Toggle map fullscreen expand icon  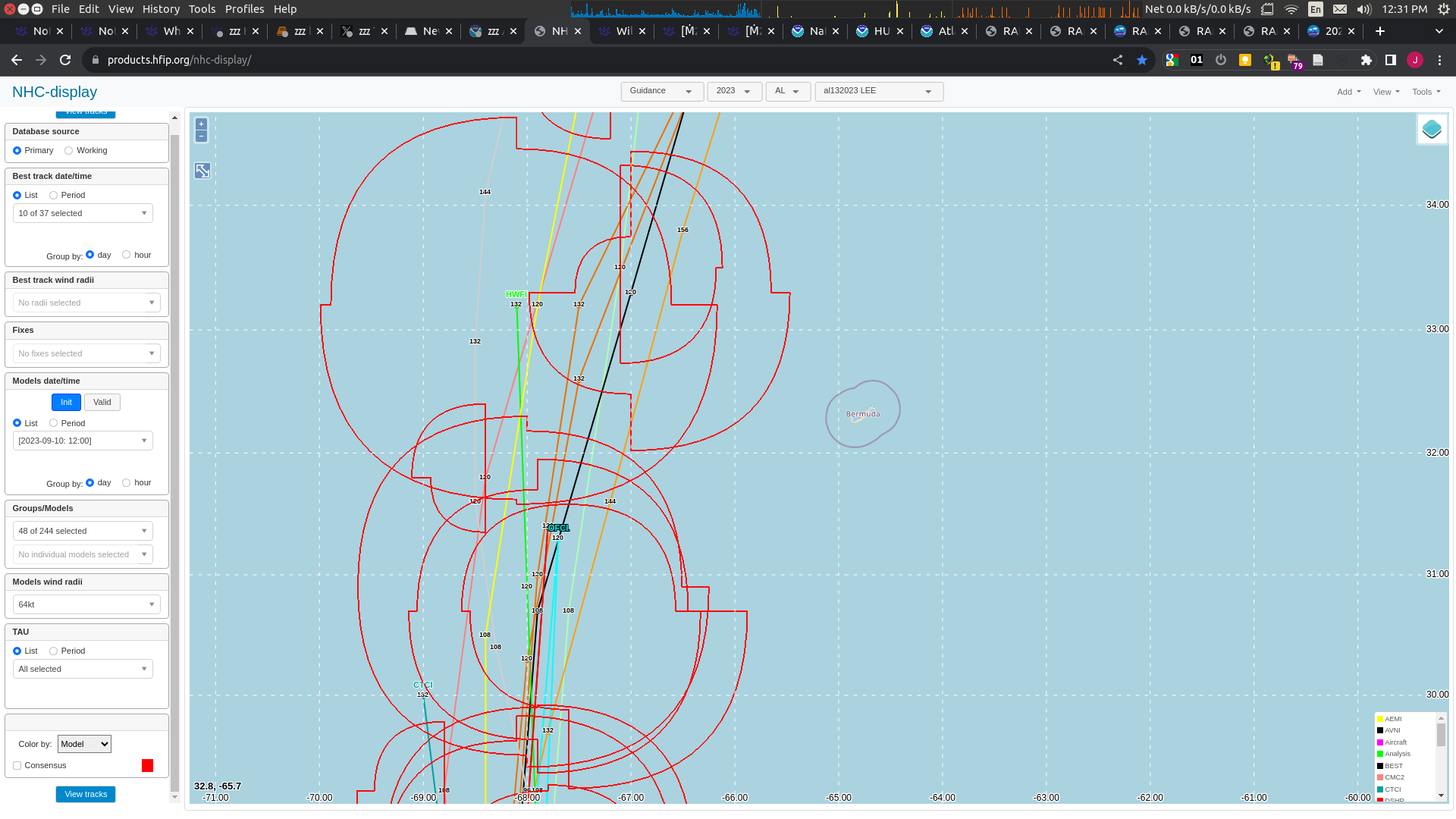click(x=202, y=171)
